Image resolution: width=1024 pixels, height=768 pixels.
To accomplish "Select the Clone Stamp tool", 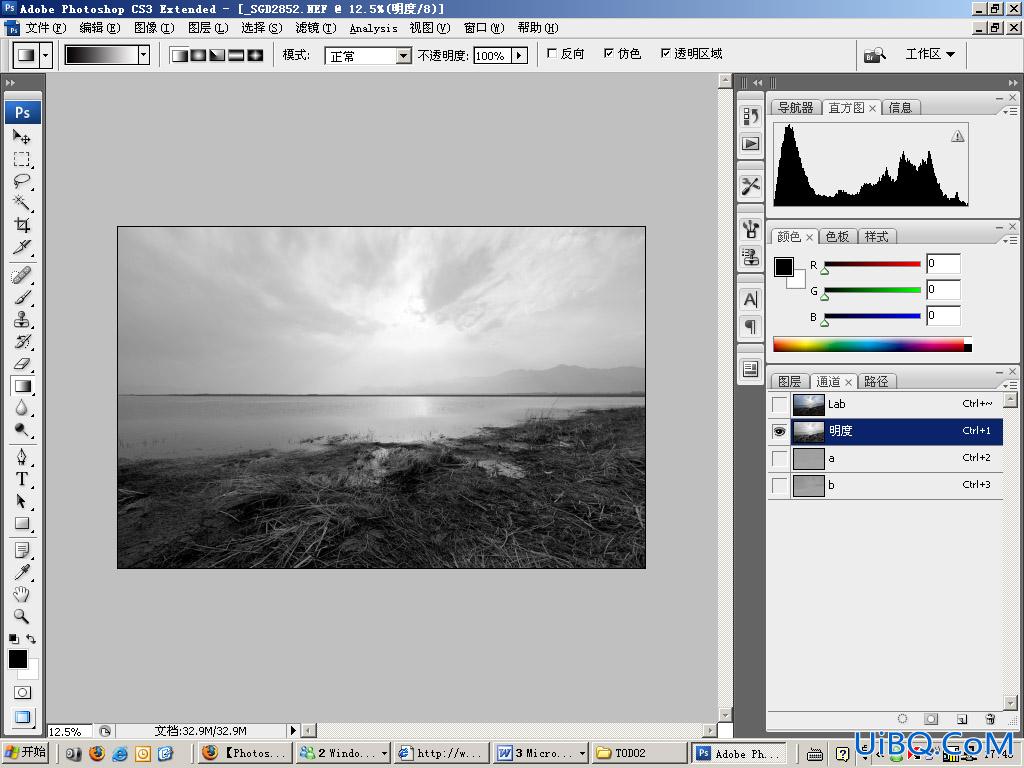I will (22, 319).
